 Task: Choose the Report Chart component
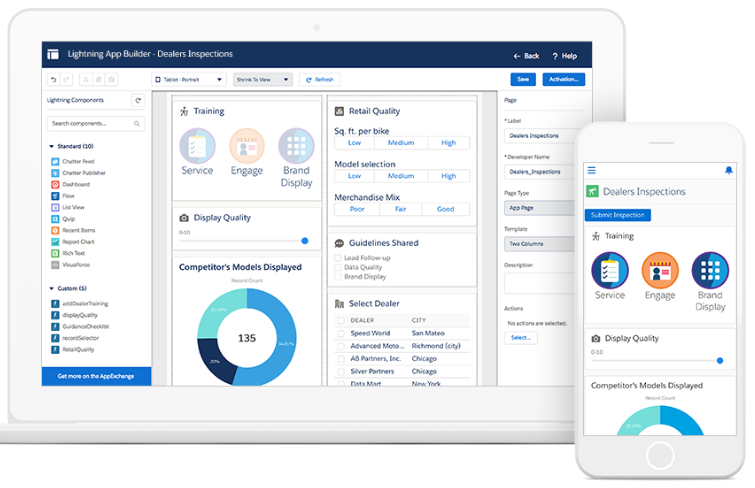(73, 242)
